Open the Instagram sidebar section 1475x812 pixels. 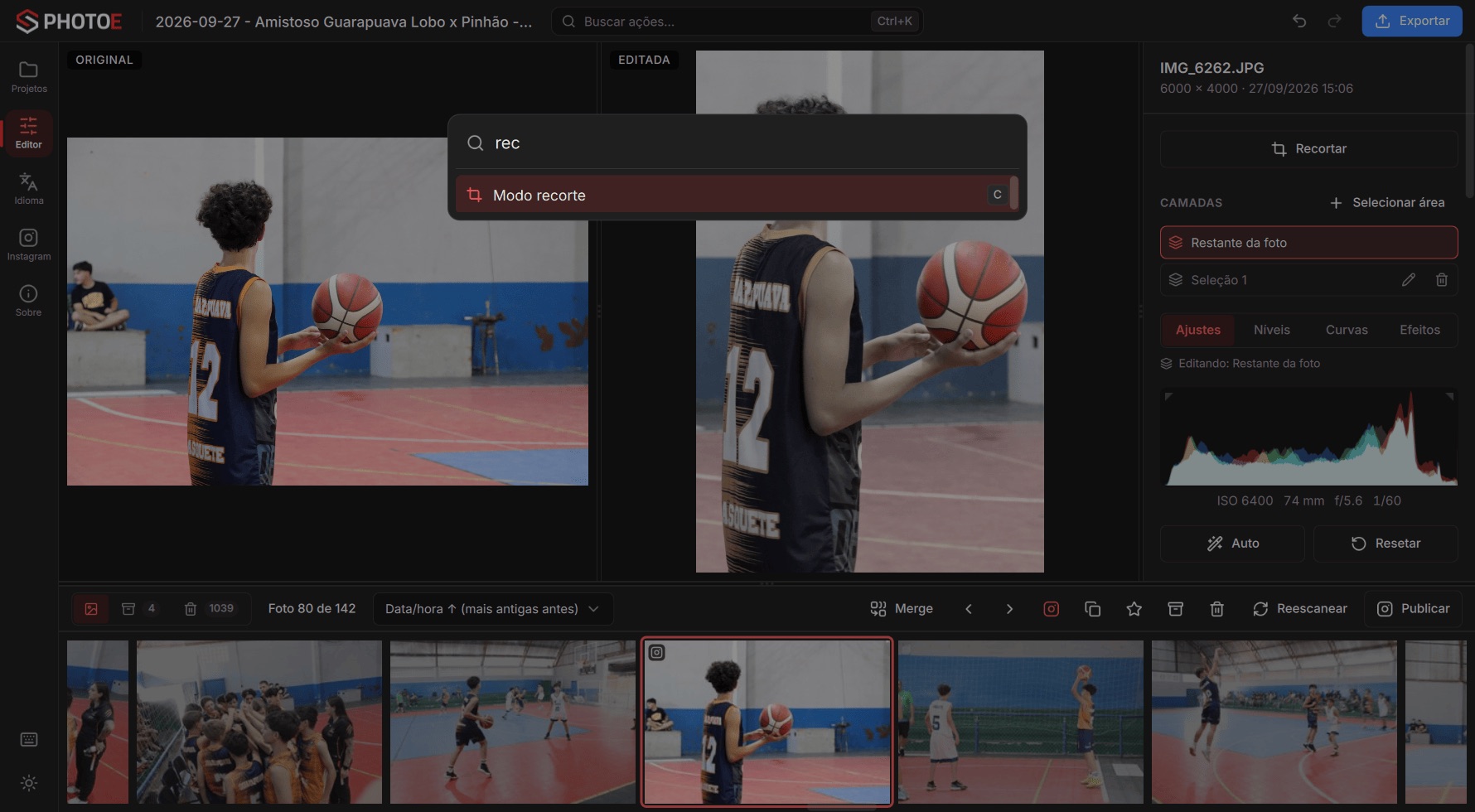[x=29, y=245]
